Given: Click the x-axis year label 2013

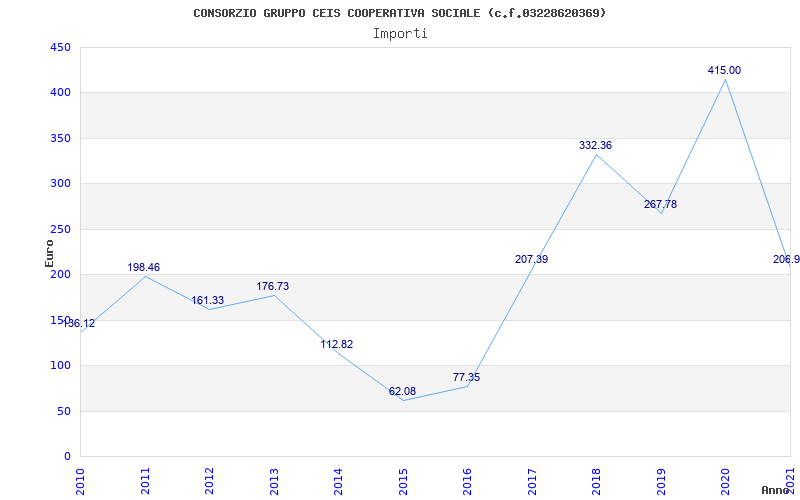Looking at the screenshot, I should click(x=274, y=481).
